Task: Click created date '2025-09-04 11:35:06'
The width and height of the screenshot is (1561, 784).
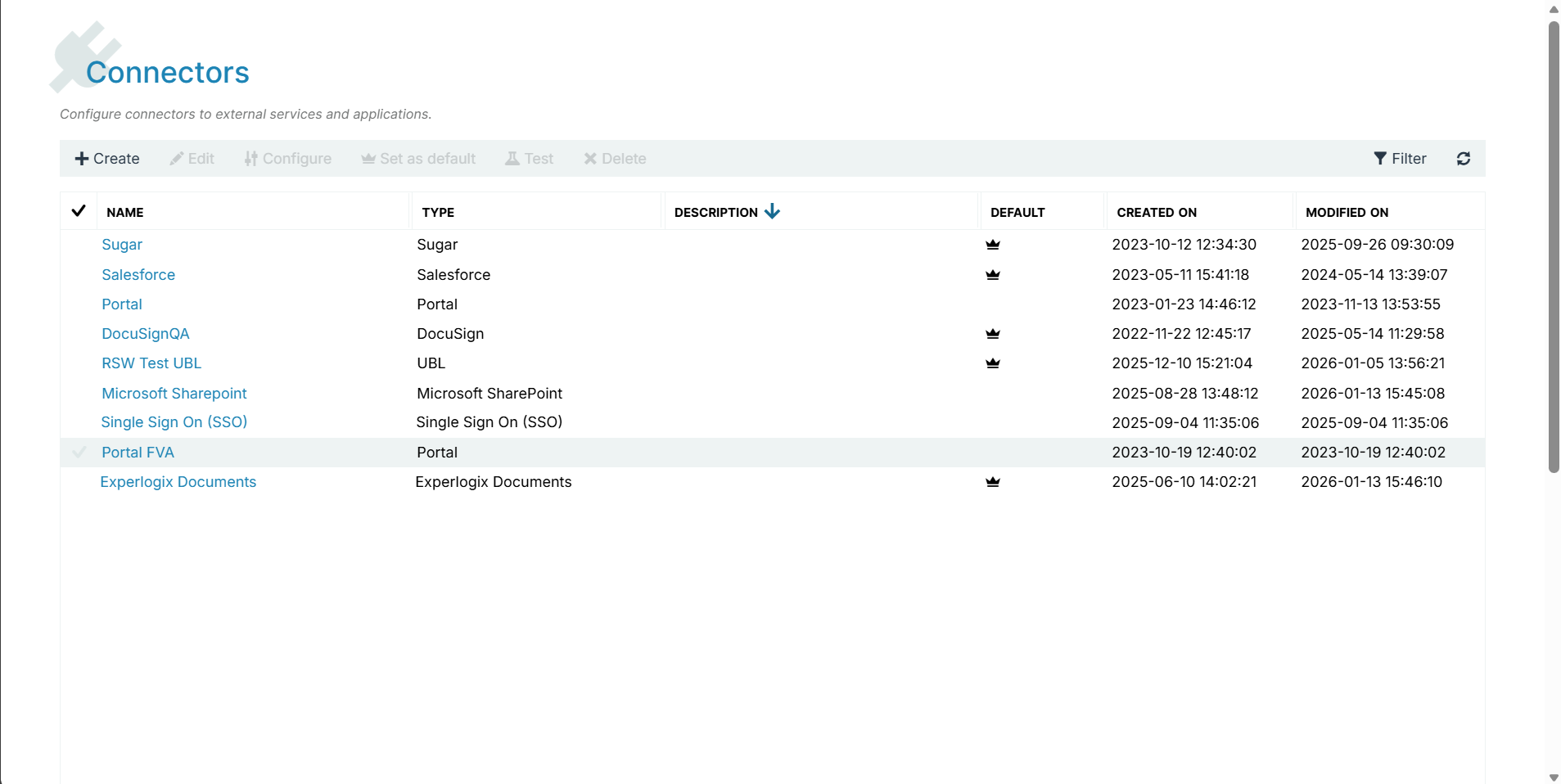Action: 1185,423
